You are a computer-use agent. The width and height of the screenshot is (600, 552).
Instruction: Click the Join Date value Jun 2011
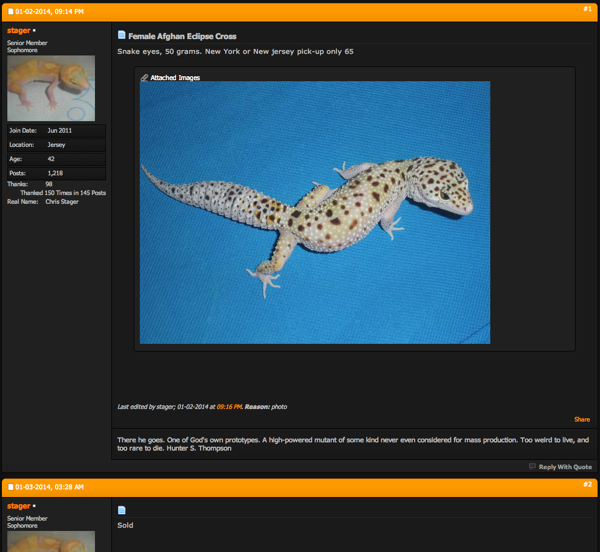tap(59, 130)
